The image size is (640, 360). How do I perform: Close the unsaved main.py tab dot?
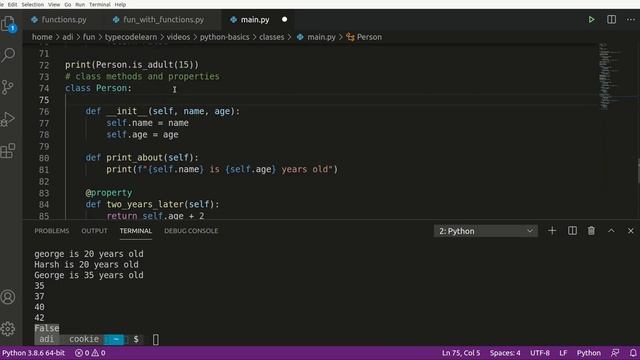coord(284,20)
